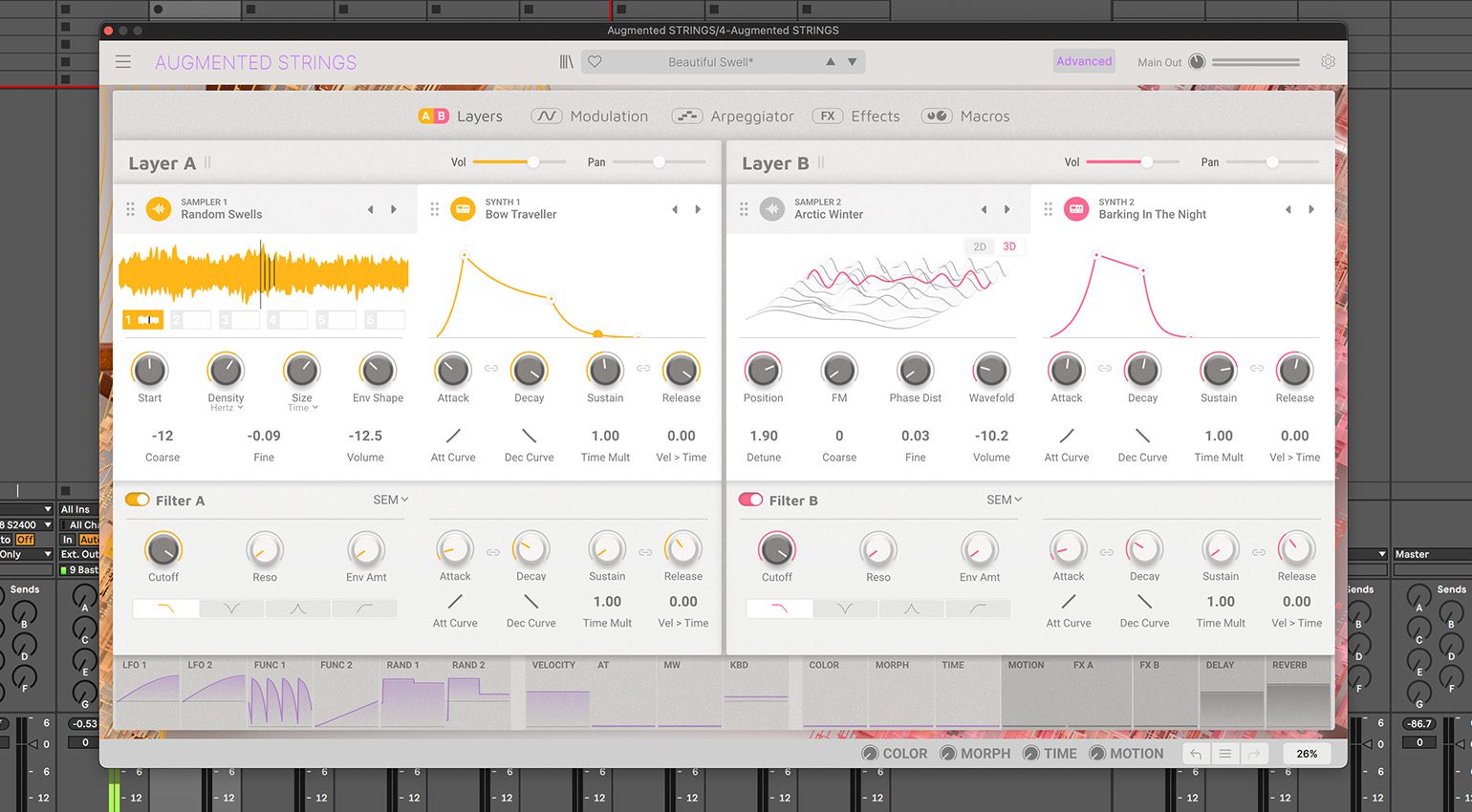Adjust Layer B Pan slider

tap(1272, 162)
